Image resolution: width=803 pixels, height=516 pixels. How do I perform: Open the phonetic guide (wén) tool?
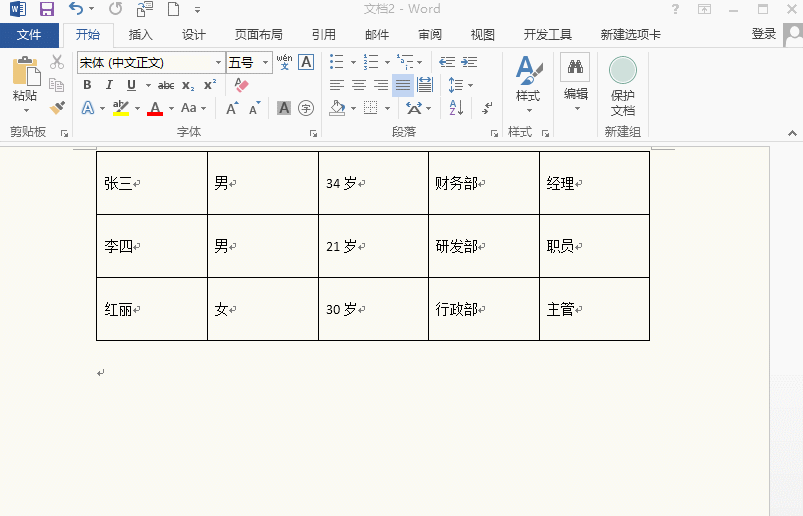pos(284,62)
